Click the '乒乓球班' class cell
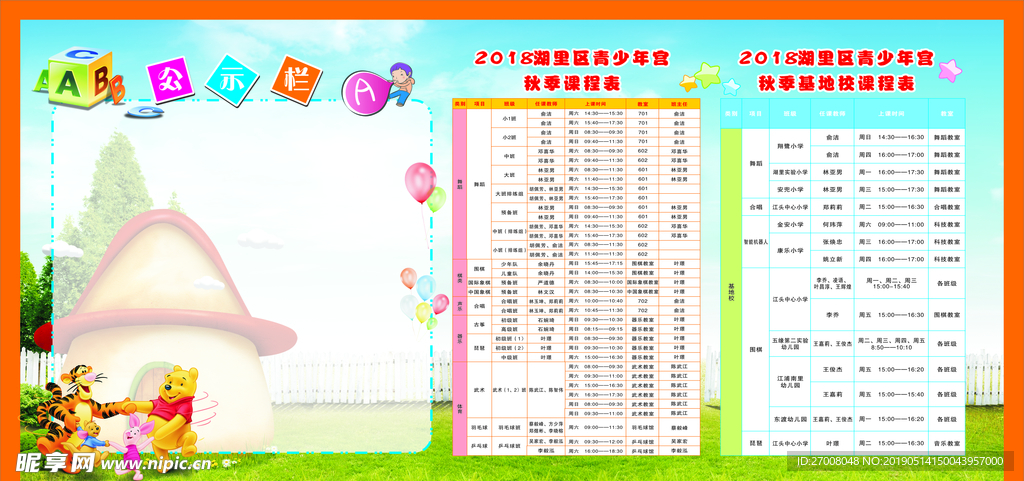Screen dimensions: 1024x481 509,446
